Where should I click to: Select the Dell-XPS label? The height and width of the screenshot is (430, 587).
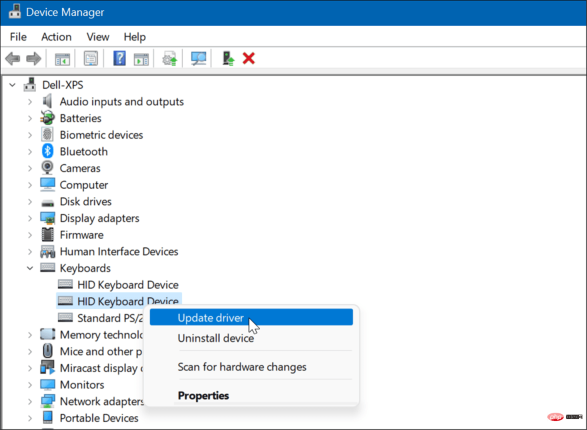click(63, 85)
